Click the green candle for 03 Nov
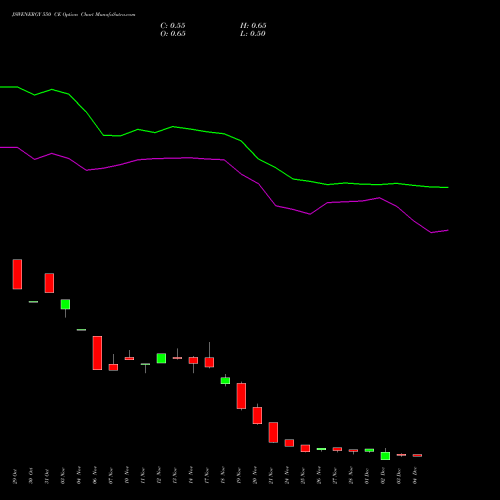 [65, 304]
